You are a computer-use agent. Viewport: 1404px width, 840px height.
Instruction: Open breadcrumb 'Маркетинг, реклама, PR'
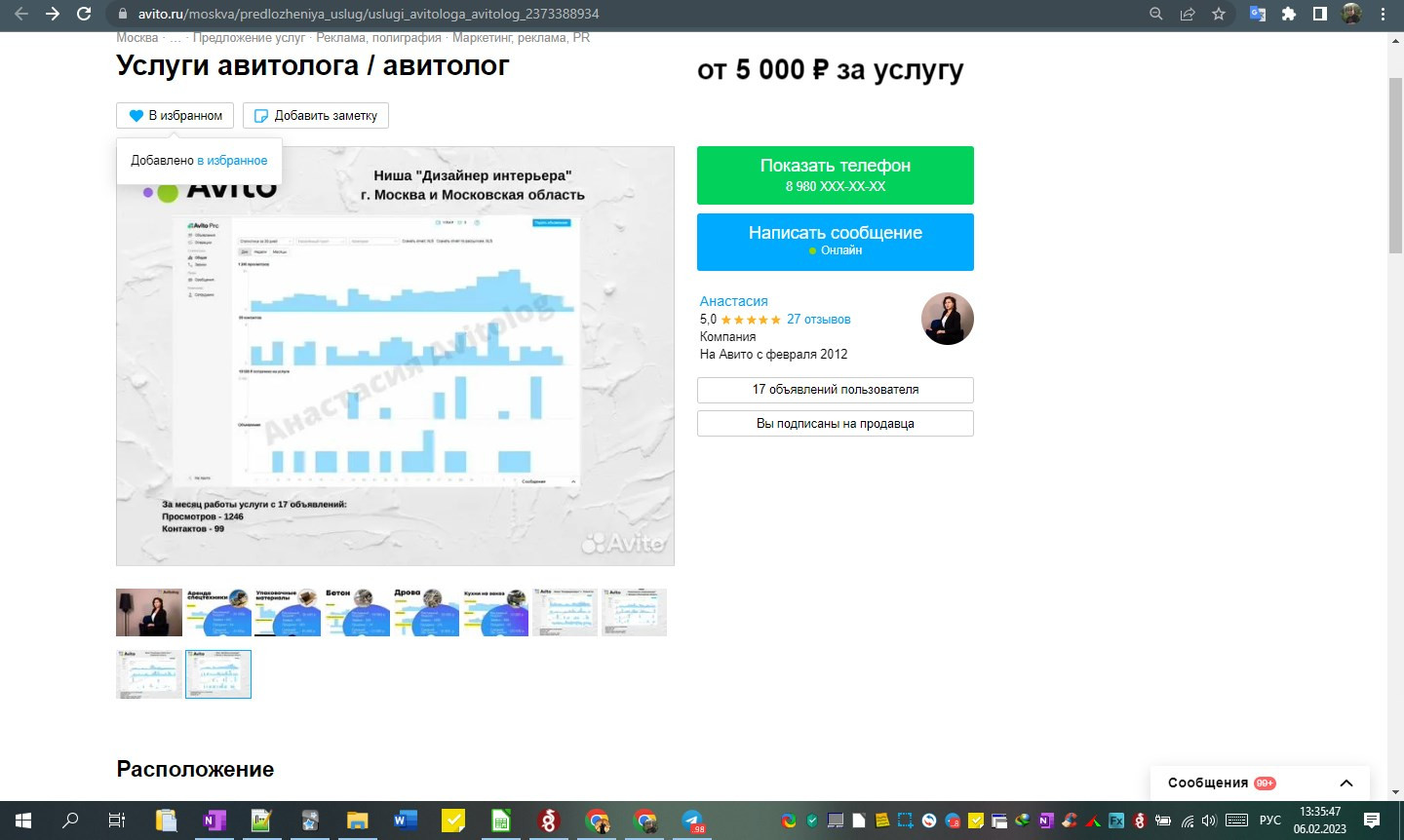[x=521, y=38]
